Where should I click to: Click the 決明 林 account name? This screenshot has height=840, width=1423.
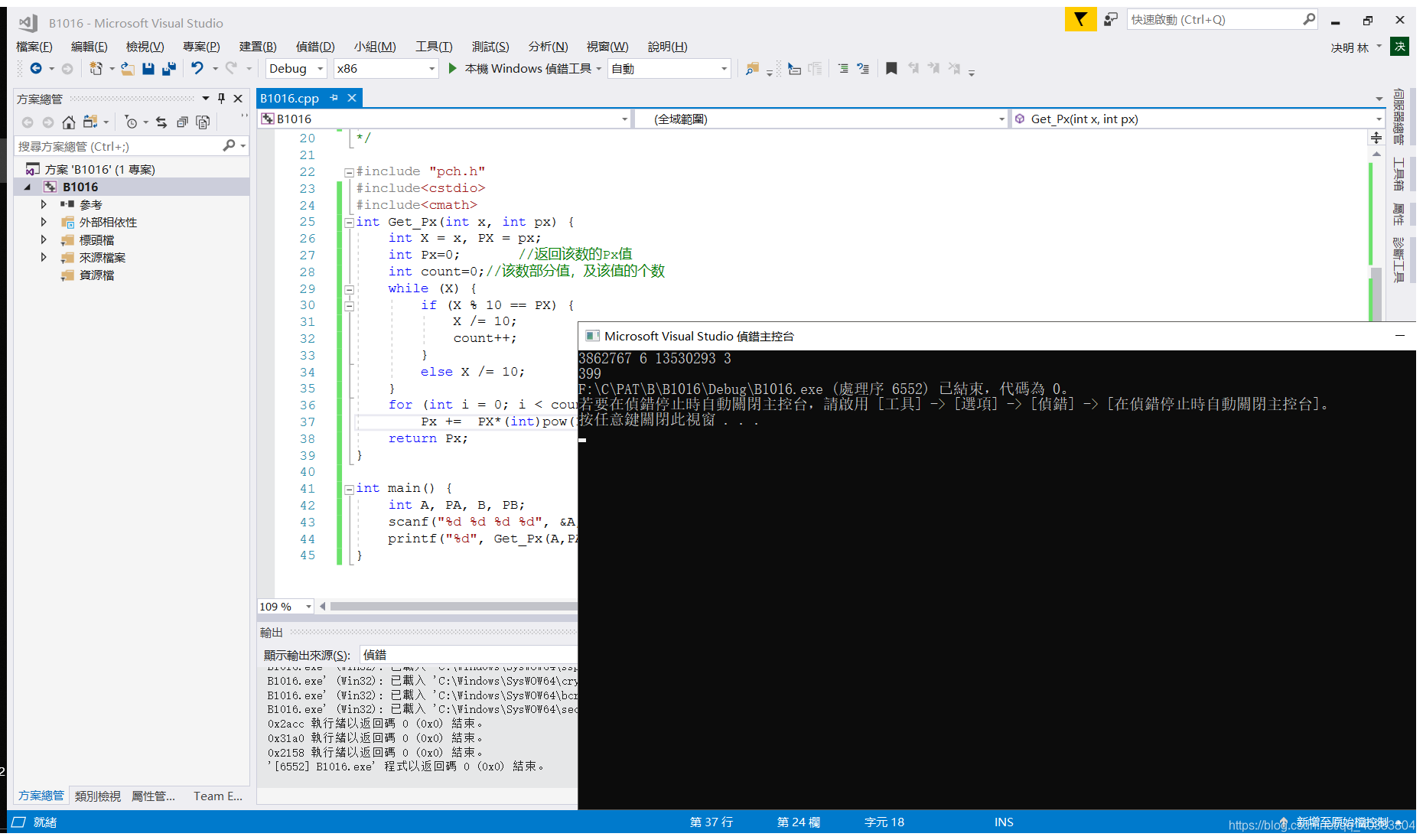[x=1350, y=47]
